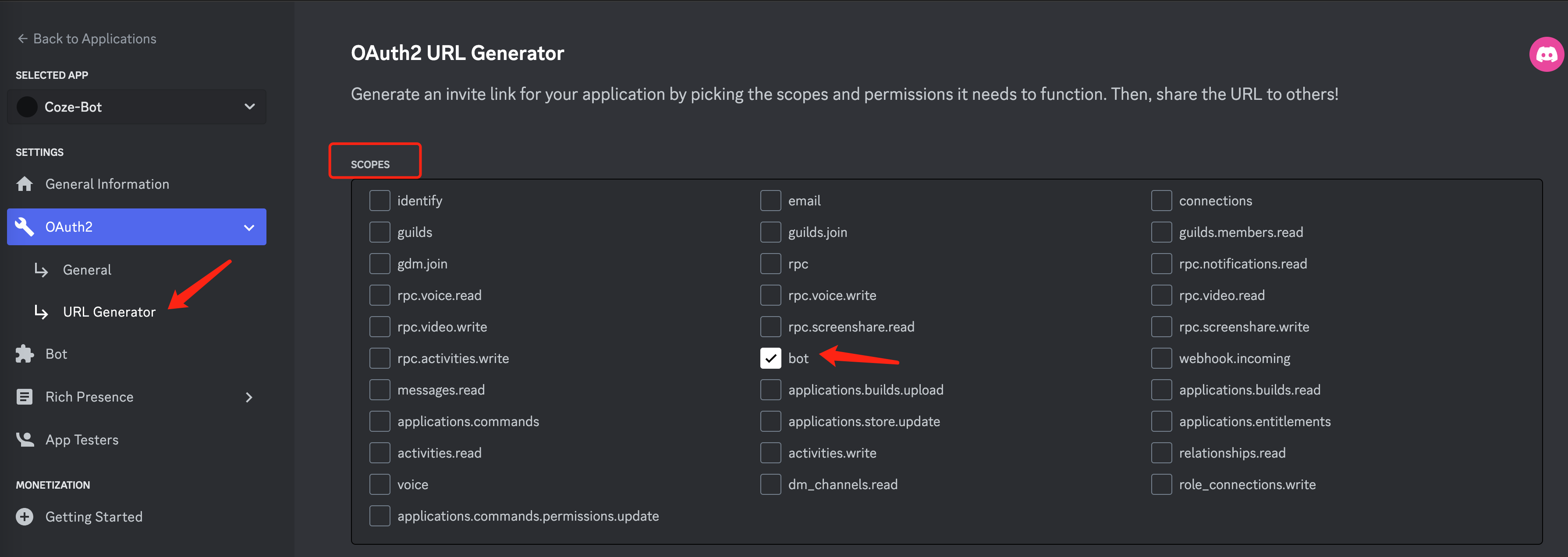
Task: Open the URL Generator sub-item
Action: click(x=109, y=312)
